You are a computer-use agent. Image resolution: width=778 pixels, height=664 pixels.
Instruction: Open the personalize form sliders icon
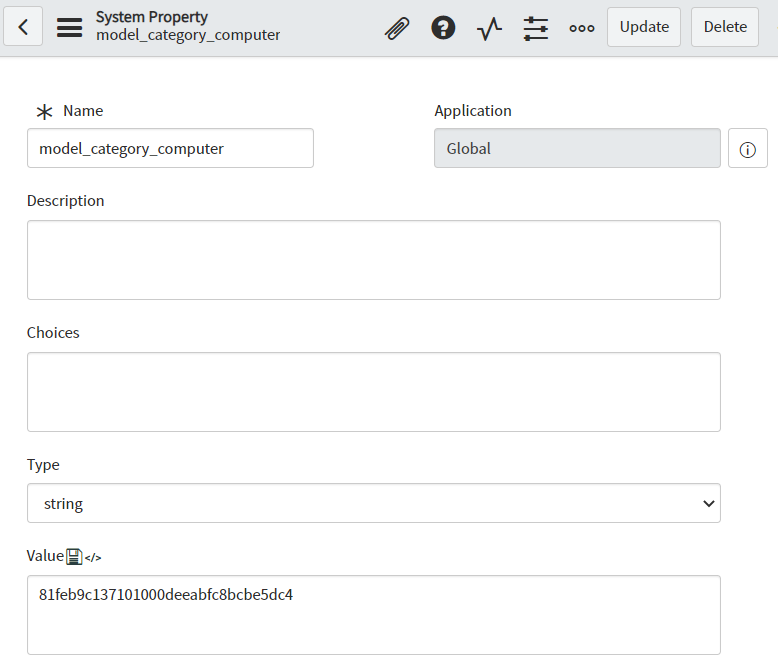click(536, 28)
